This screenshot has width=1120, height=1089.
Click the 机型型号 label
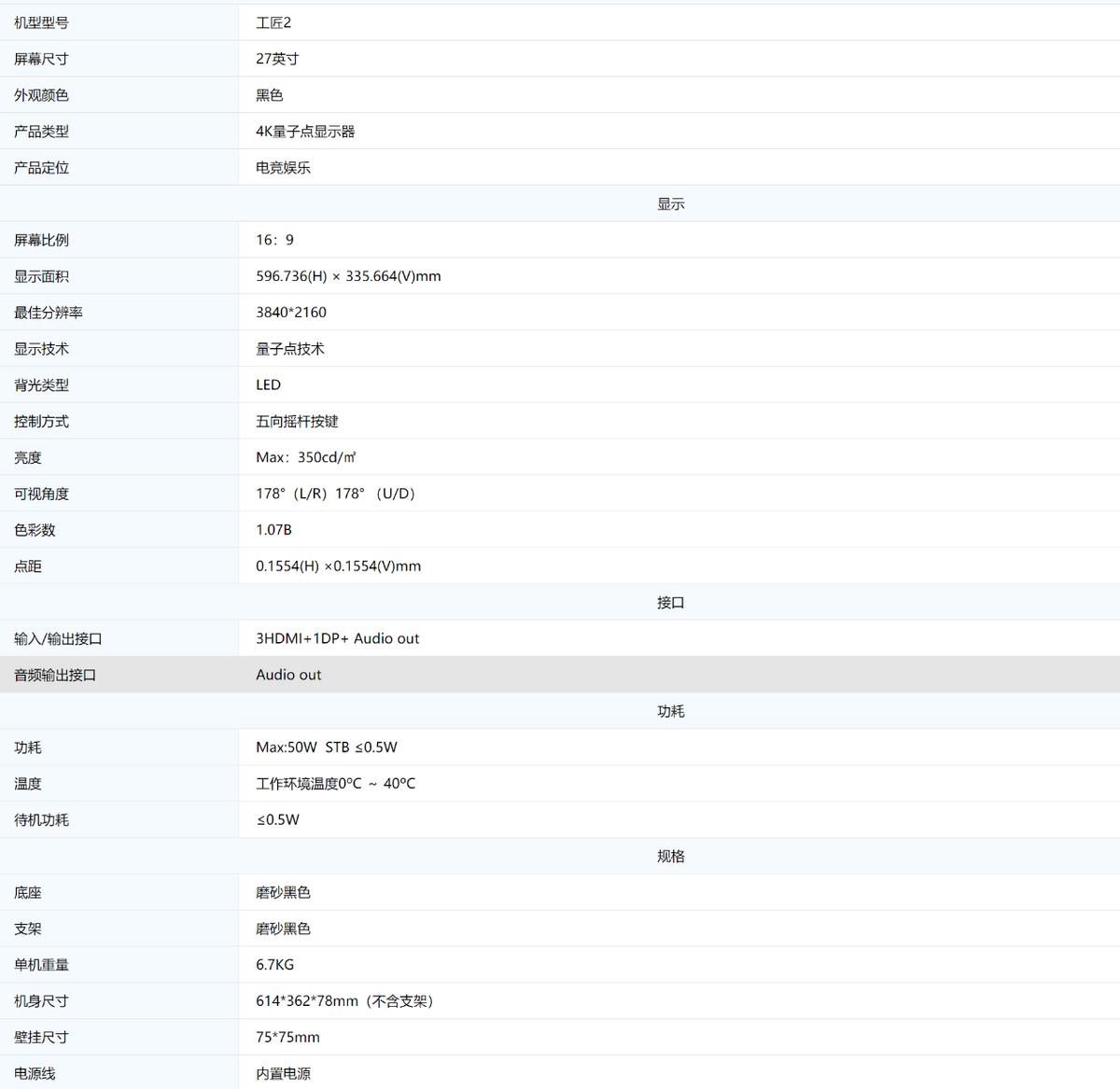[x=41, y=22]
